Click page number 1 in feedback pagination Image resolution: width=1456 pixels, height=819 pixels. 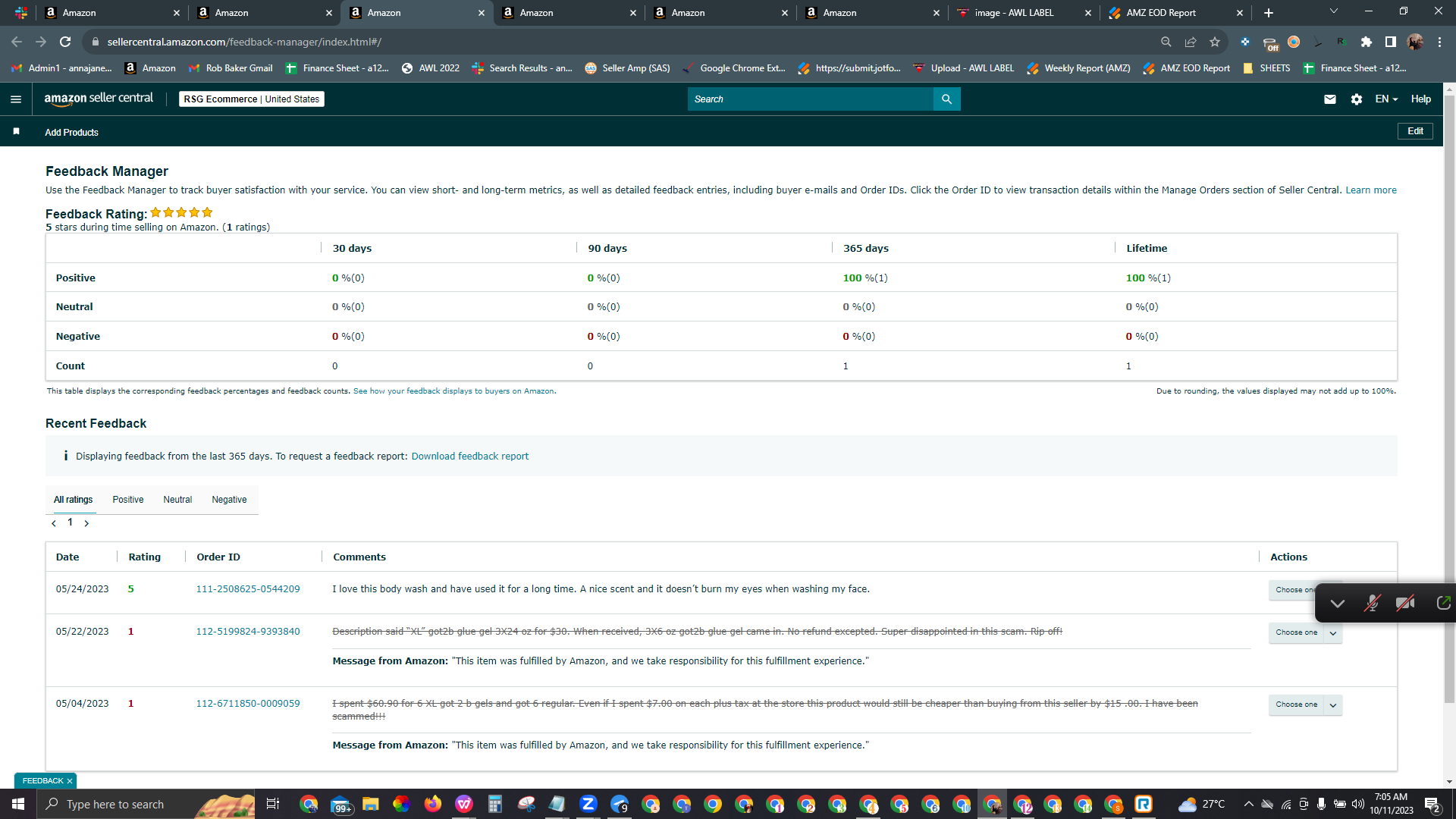(70, 522)
